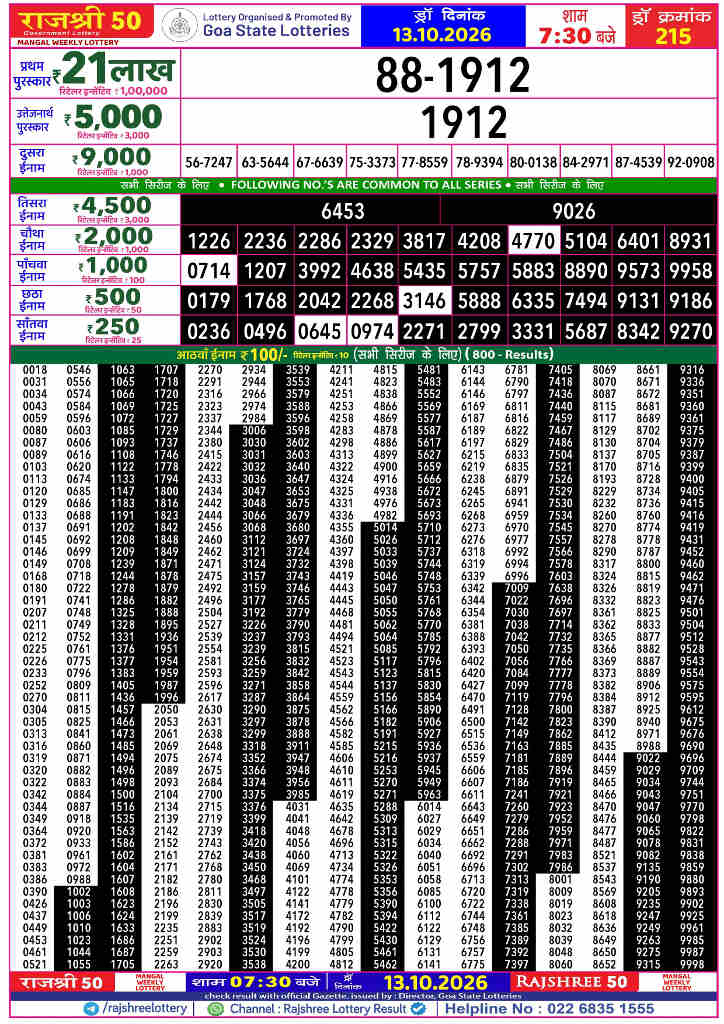Click draw date 13.10.2026 in blue header

click(x=441, y=34)
